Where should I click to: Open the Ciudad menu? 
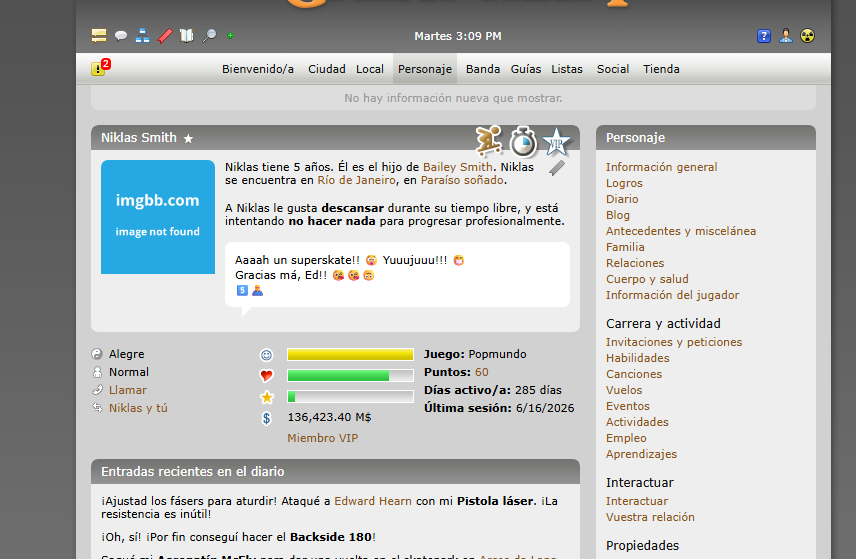point(326,69)
